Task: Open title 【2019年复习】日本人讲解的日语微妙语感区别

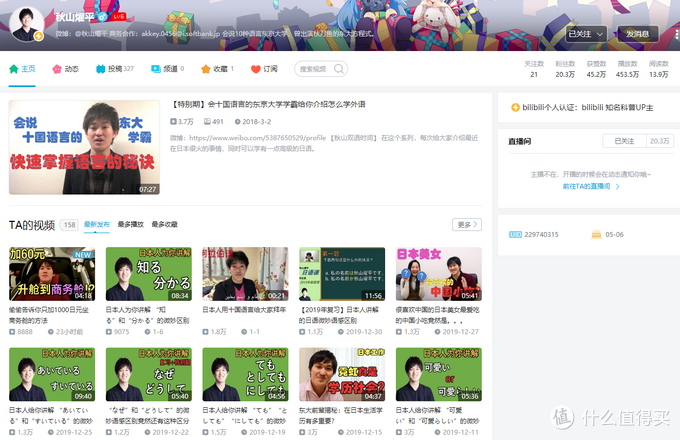Action: click(339, 315)
